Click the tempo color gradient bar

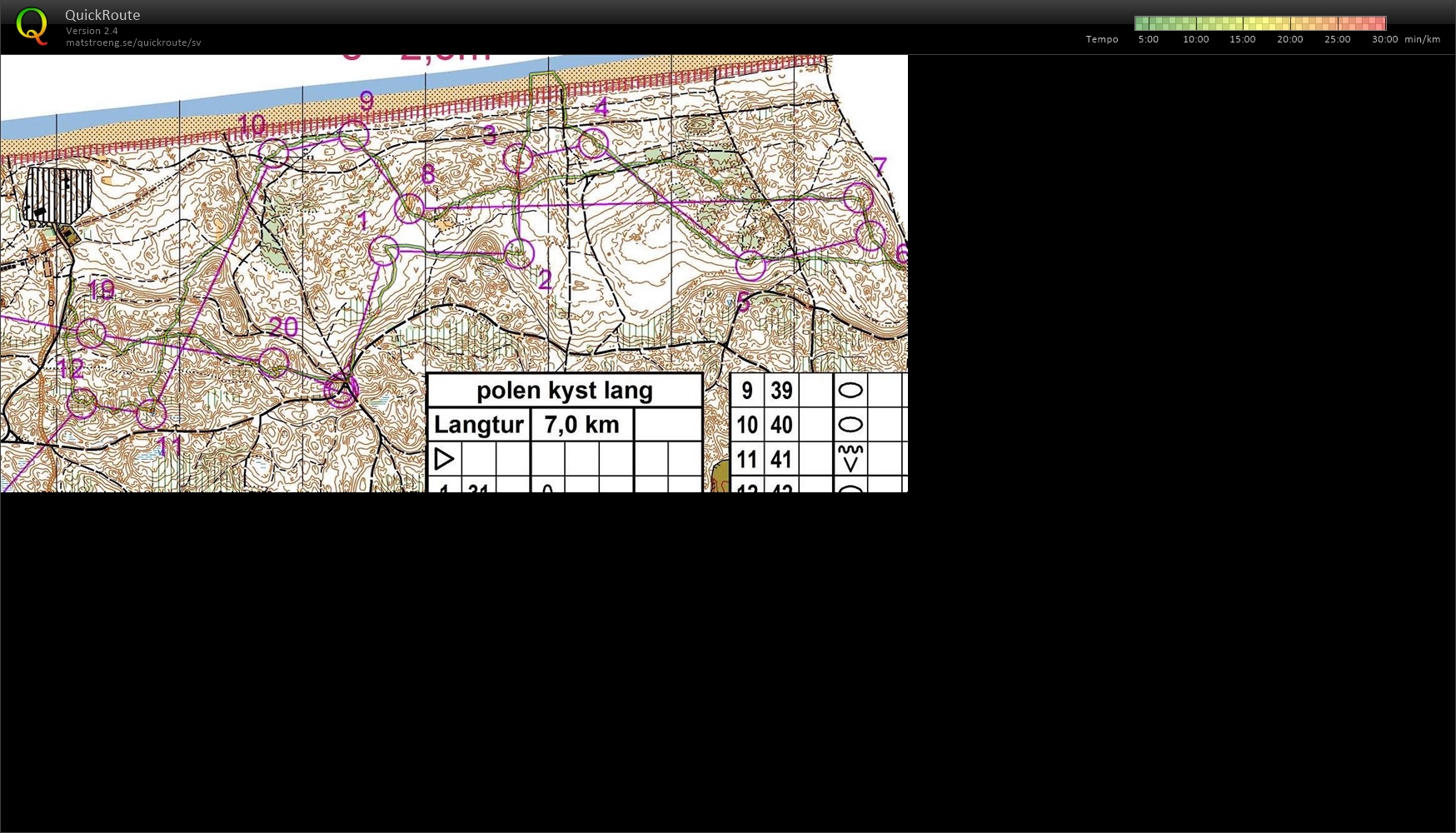[x=1259, y=23]
